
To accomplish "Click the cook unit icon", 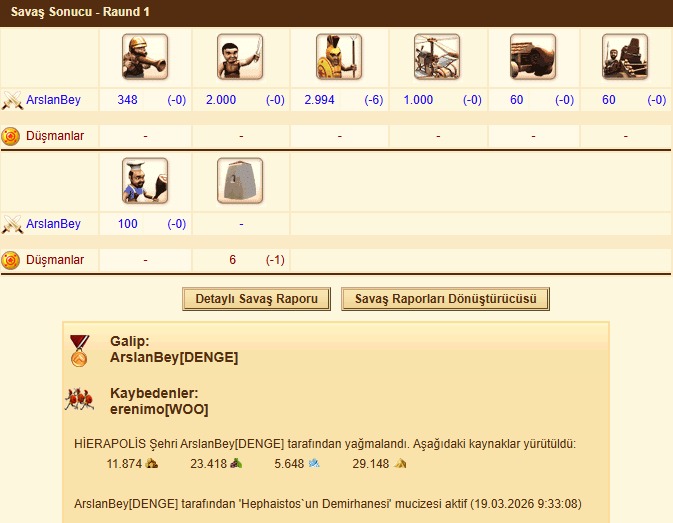I will pyautogui.click(x=145, y=181).
